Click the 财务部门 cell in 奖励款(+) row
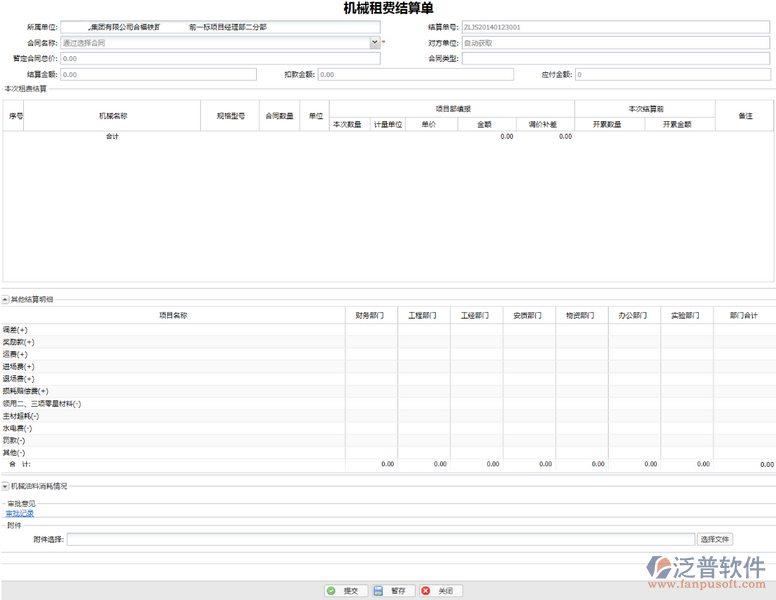Viewport: 776px width, 600px height. pyautogui.click(x=371, y=342)
